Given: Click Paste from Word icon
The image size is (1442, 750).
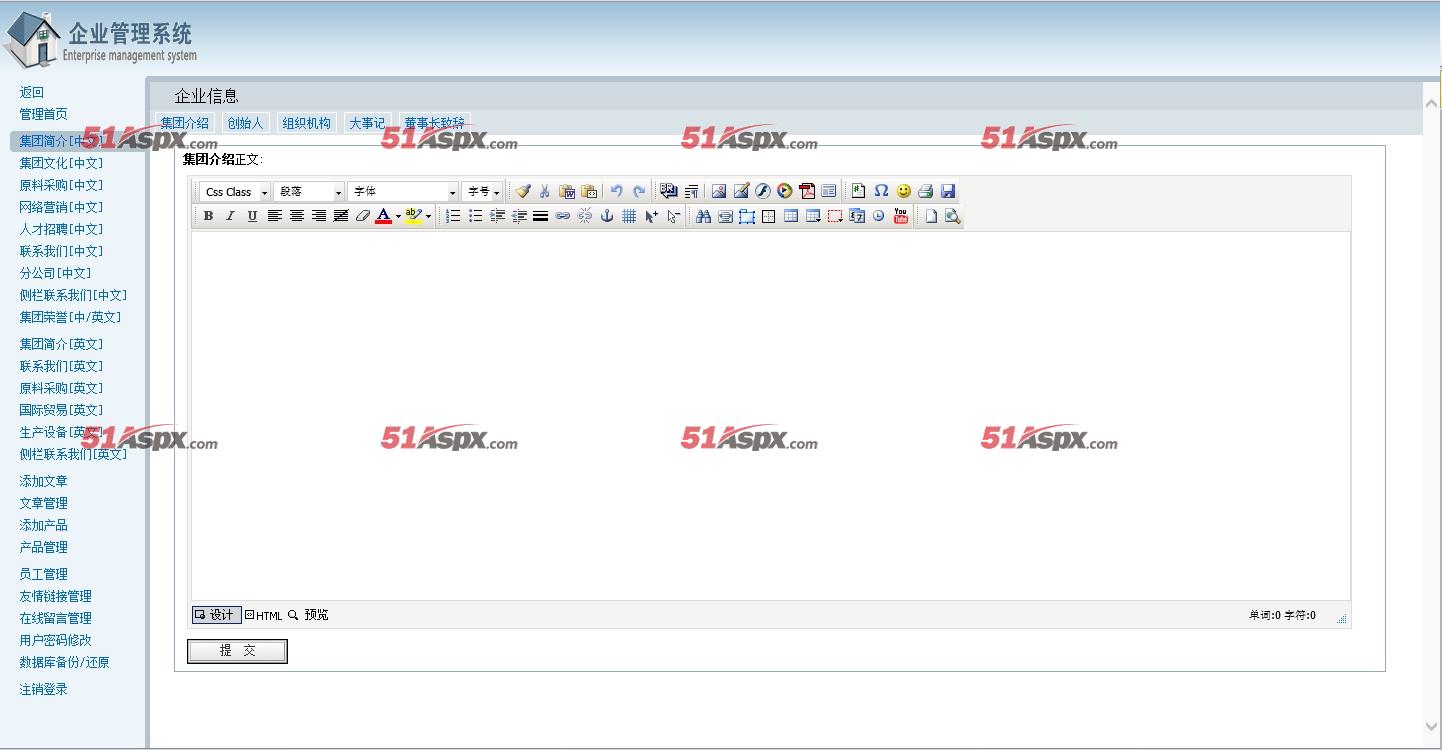Looking at the screenshot, I should coord(567,191).
